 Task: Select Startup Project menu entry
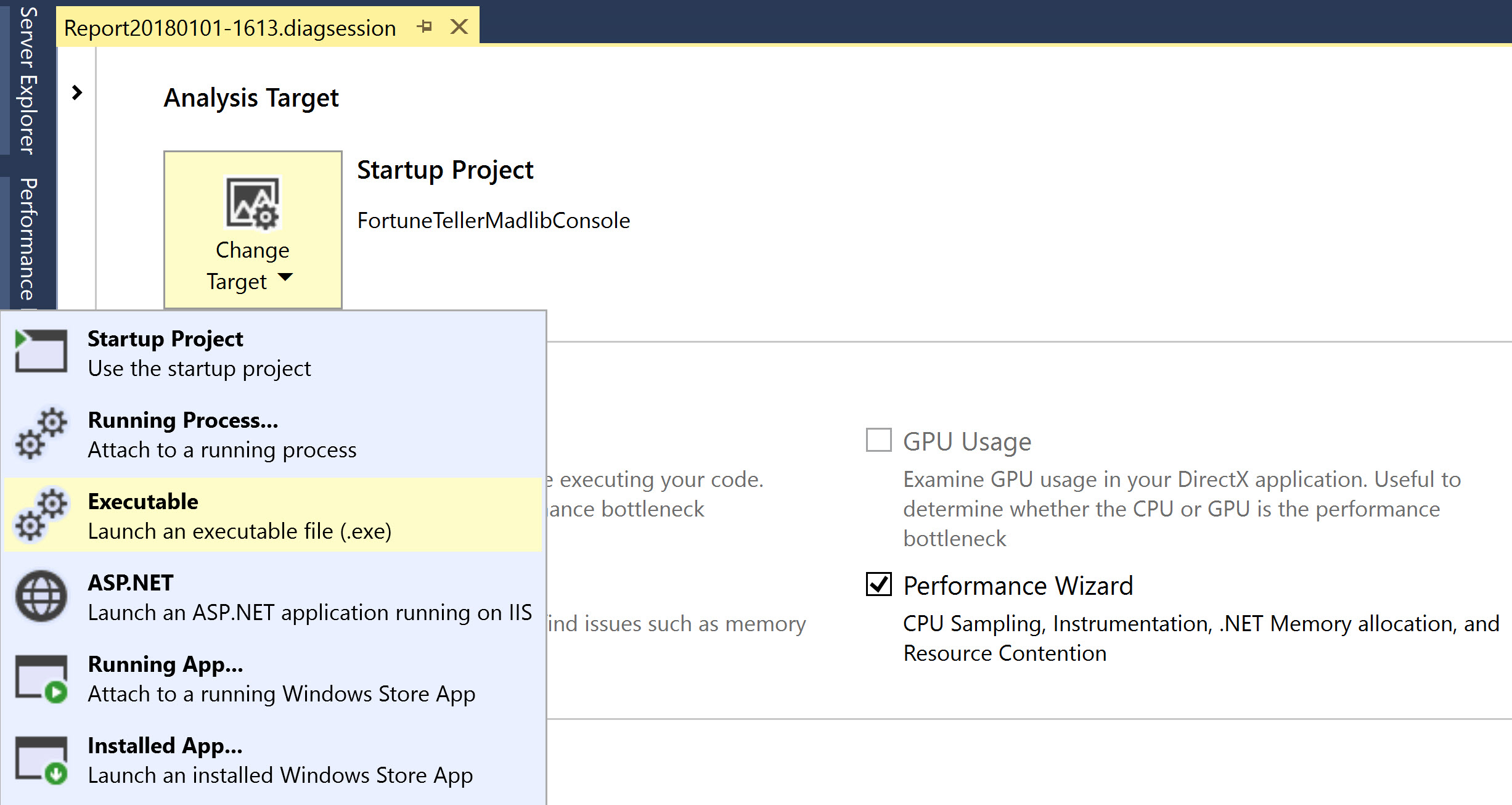coord(273,353)
